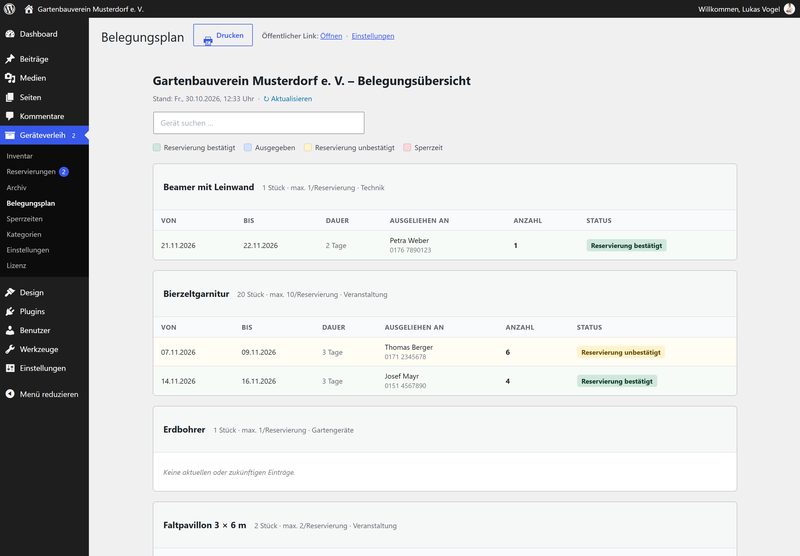The height and width of the screenshot is (556, 800).
Task: Click the Seiten pages icon
Action: pyautogui.click(x=10, y=97)
